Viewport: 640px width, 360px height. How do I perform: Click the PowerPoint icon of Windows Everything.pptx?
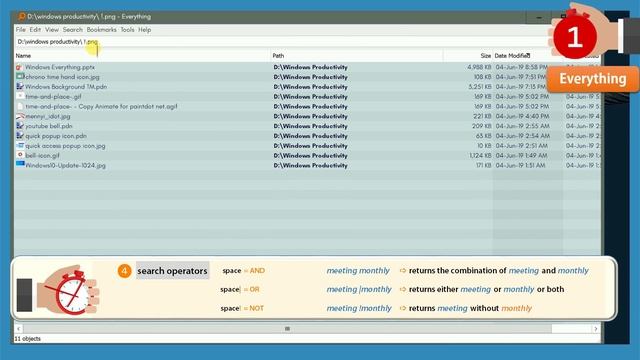coord(20,67)
